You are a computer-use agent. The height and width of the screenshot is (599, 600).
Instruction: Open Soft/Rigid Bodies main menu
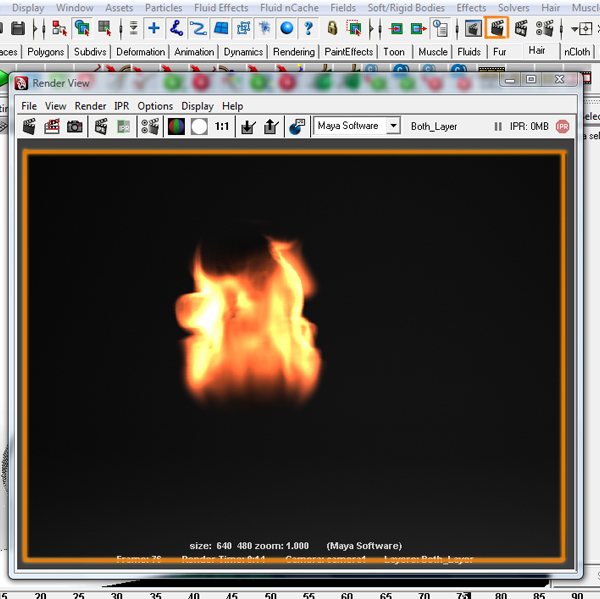pyautogui.click(x=406, y=8)
